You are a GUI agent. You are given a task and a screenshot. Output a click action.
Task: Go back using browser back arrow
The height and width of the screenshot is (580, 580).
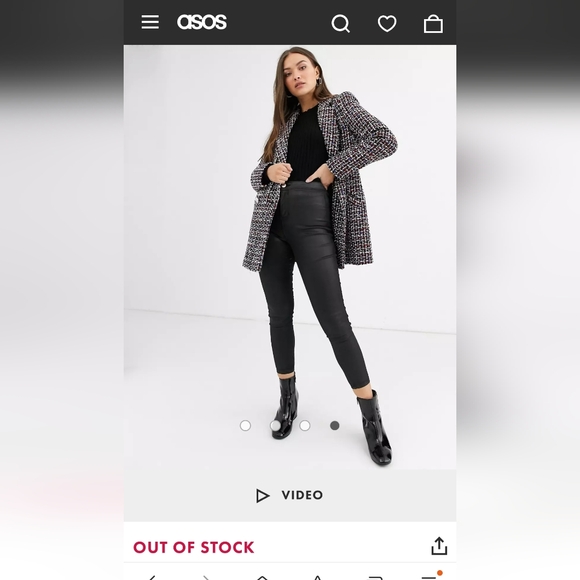pyautogui.click(x=152, y=577)
